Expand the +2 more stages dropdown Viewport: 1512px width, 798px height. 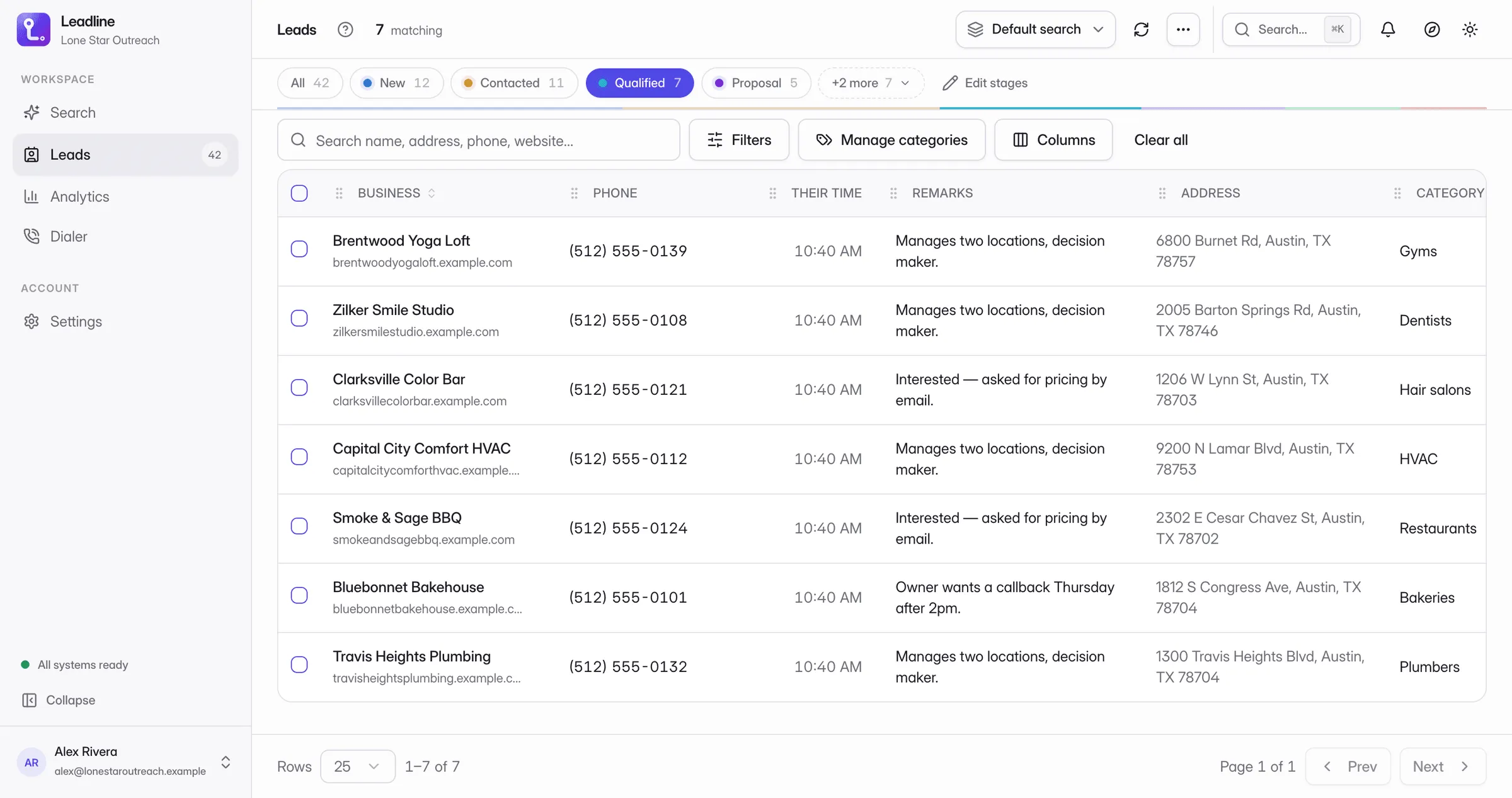(x=871, y=83)
